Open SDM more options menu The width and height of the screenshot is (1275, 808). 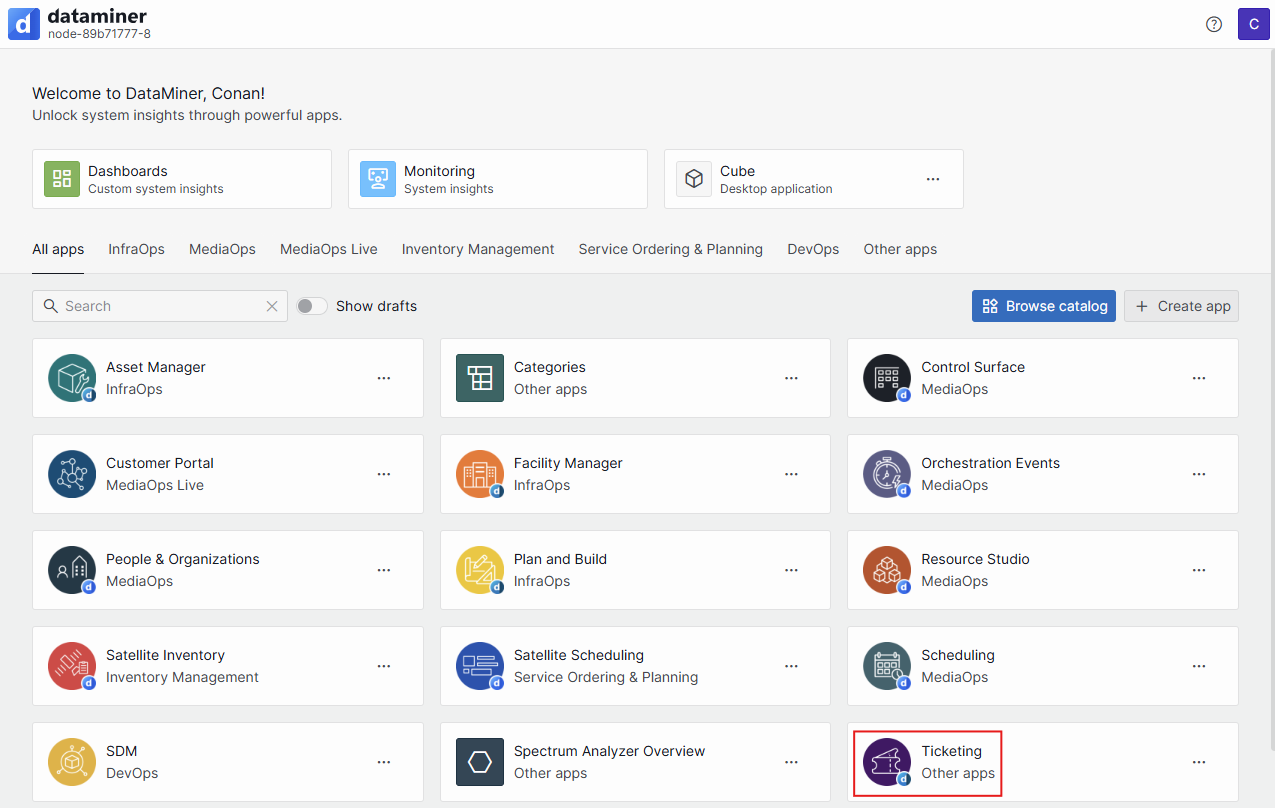click(384, 762)
